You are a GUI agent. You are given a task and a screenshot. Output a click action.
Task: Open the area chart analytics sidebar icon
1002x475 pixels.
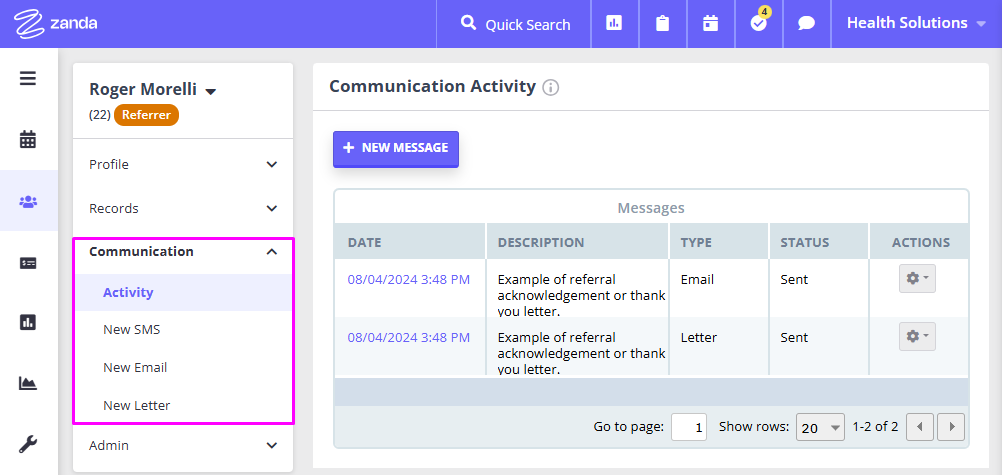[x=27, y=383]
